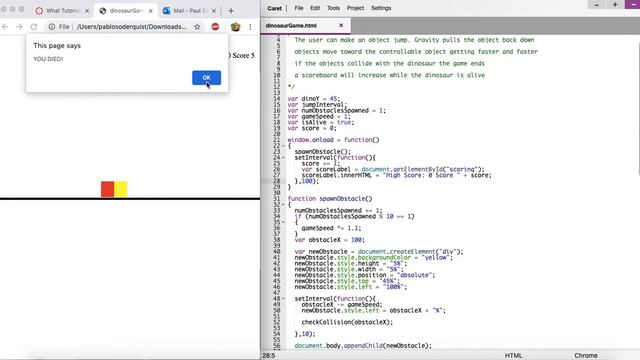Click the 'function spawnObstacle()' line
The height and width of the screenshot is (360, 640).
point(330,199)
